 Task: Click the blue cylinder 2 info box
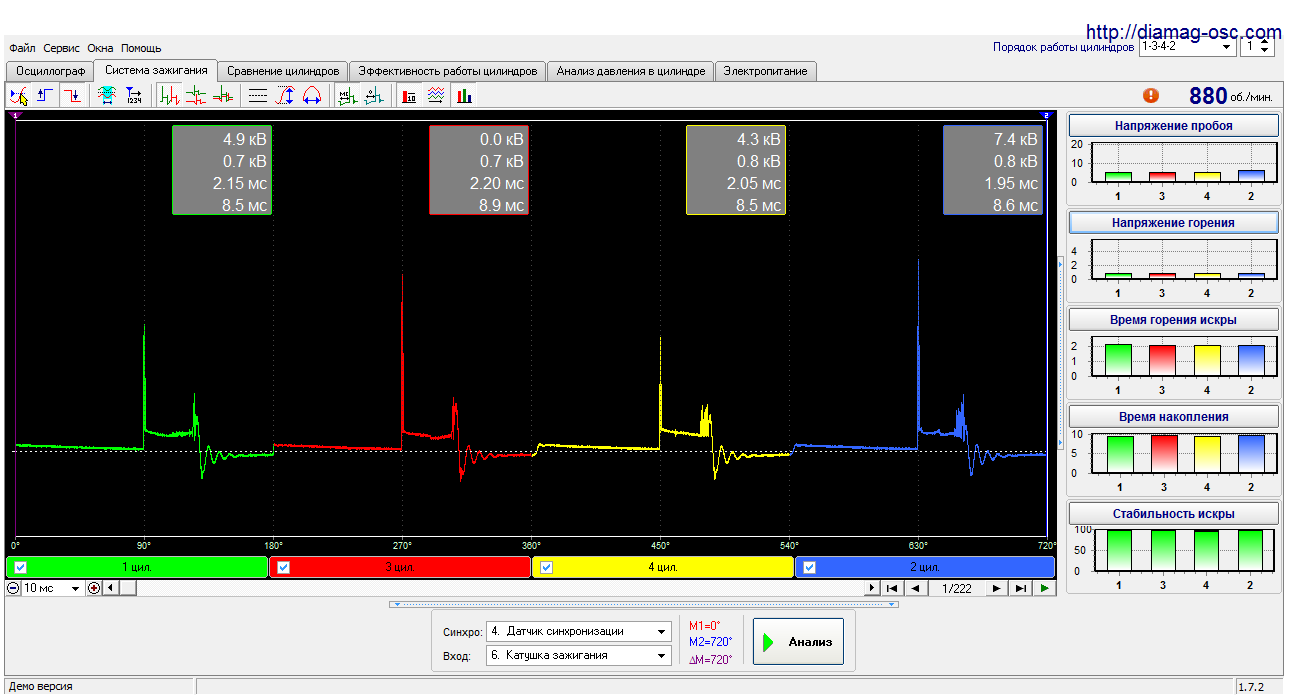point(993,170)
